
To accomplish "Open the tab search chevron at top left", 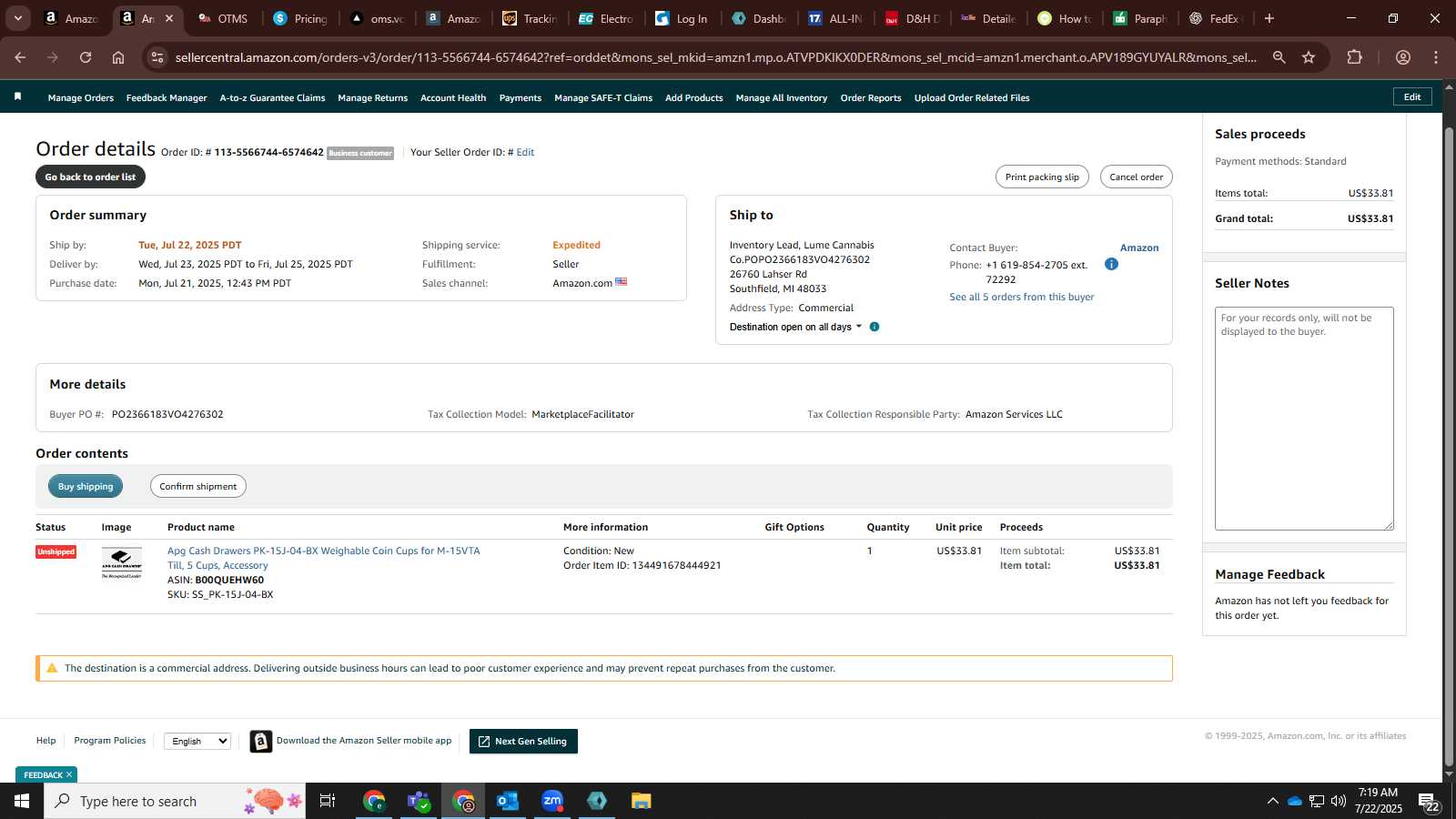I will click(17, 18).
